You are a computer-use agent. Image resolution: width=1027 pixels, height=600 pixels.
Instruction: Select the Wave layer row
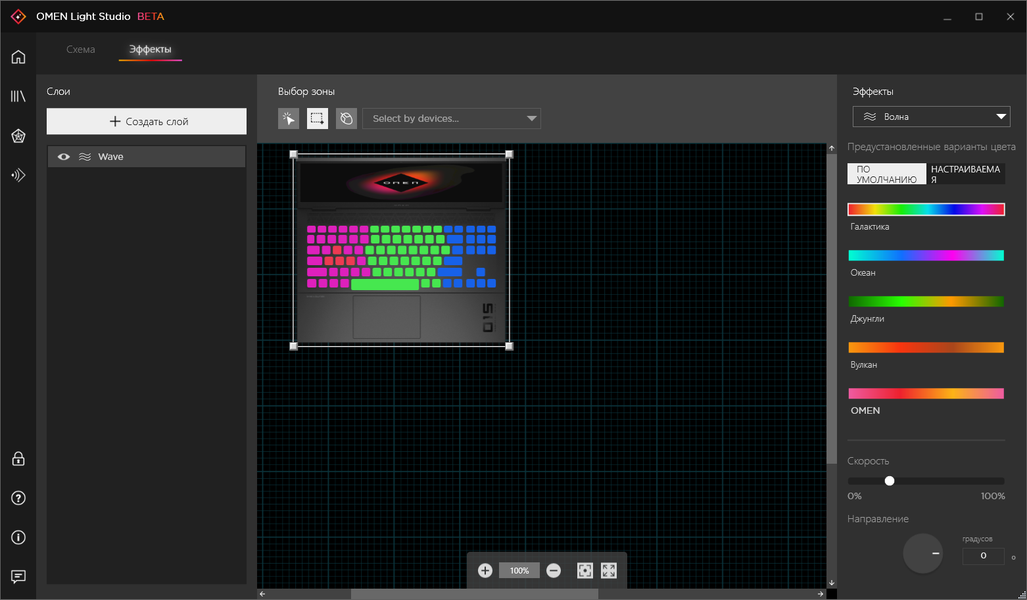pyautogui.click(x=147, y=157)
